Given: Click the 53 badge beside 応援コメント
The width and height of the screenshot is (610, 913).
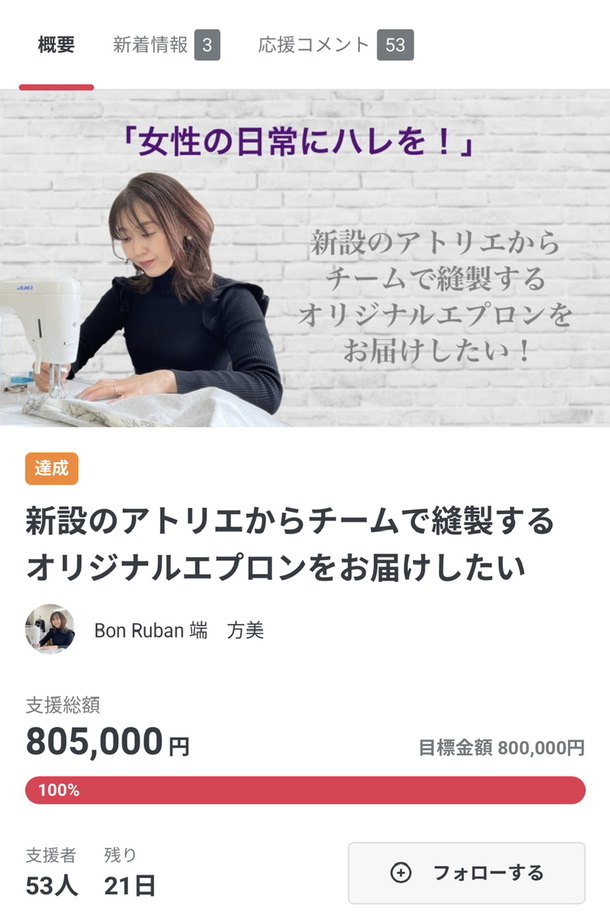Looking at the screenshot, I should (395, 44).
